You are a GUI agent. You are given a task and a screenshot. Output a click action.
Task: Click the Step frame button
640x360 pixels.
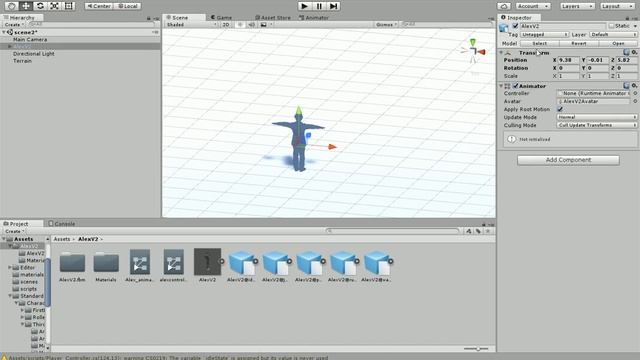coord(333,6)
